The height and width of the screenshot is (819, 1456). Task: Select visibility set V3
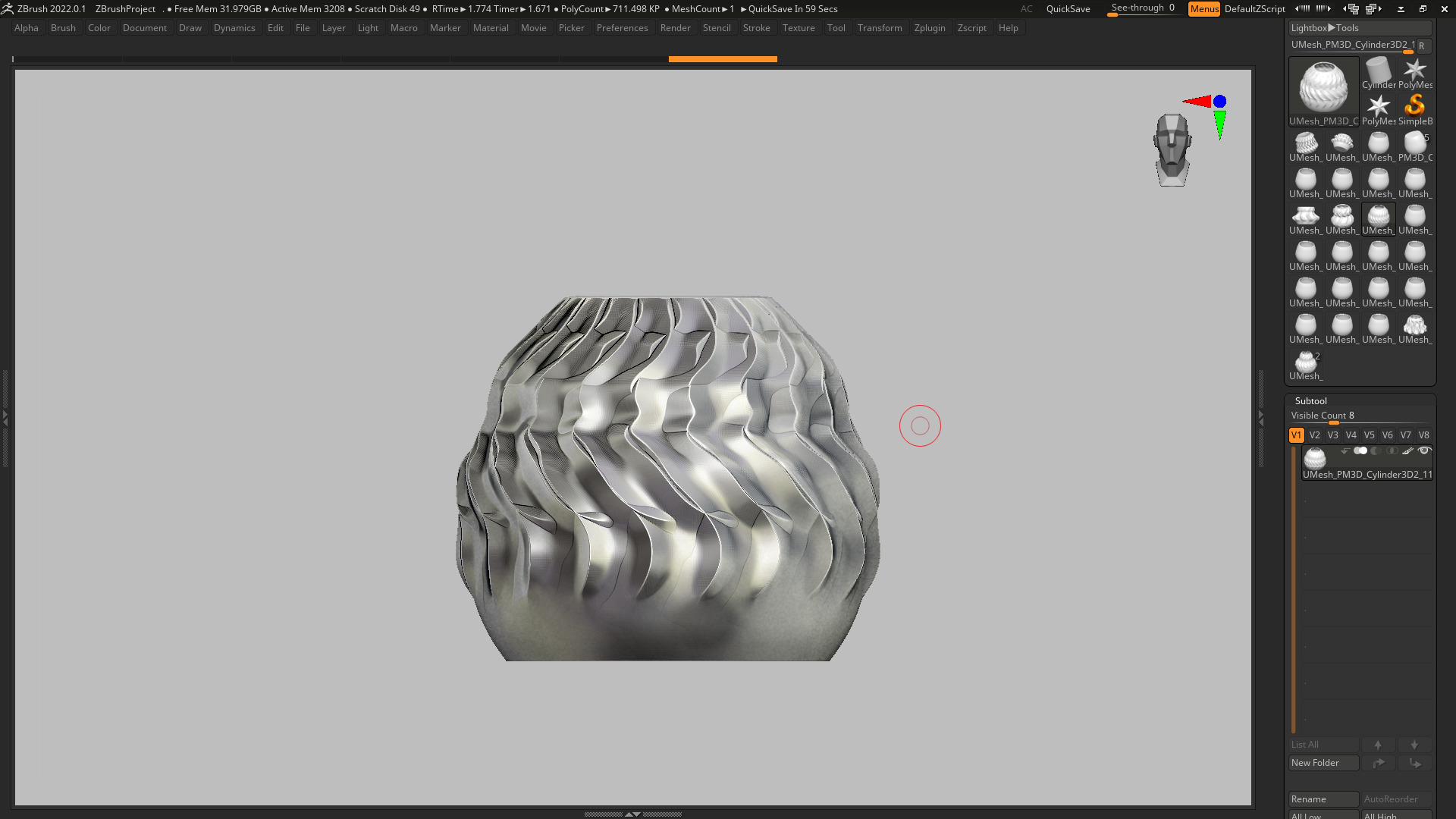click(x=1332, y=435)
